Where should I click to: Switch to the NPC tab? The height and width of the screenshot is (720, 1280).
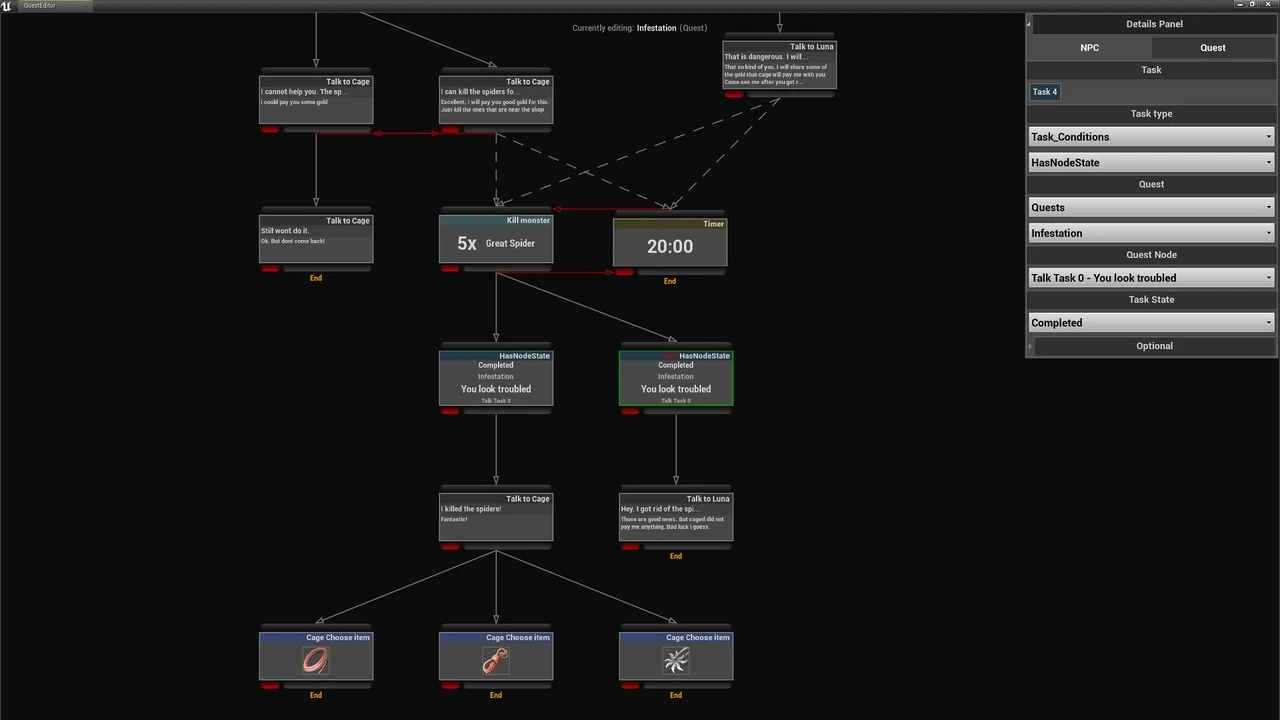coord(1089,48)
